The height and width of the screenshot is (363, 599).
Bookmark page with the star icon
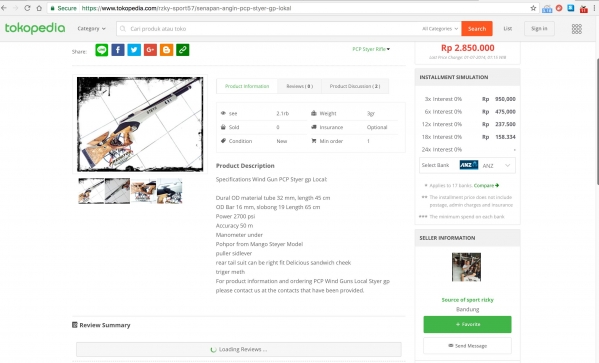coord(533,8)
